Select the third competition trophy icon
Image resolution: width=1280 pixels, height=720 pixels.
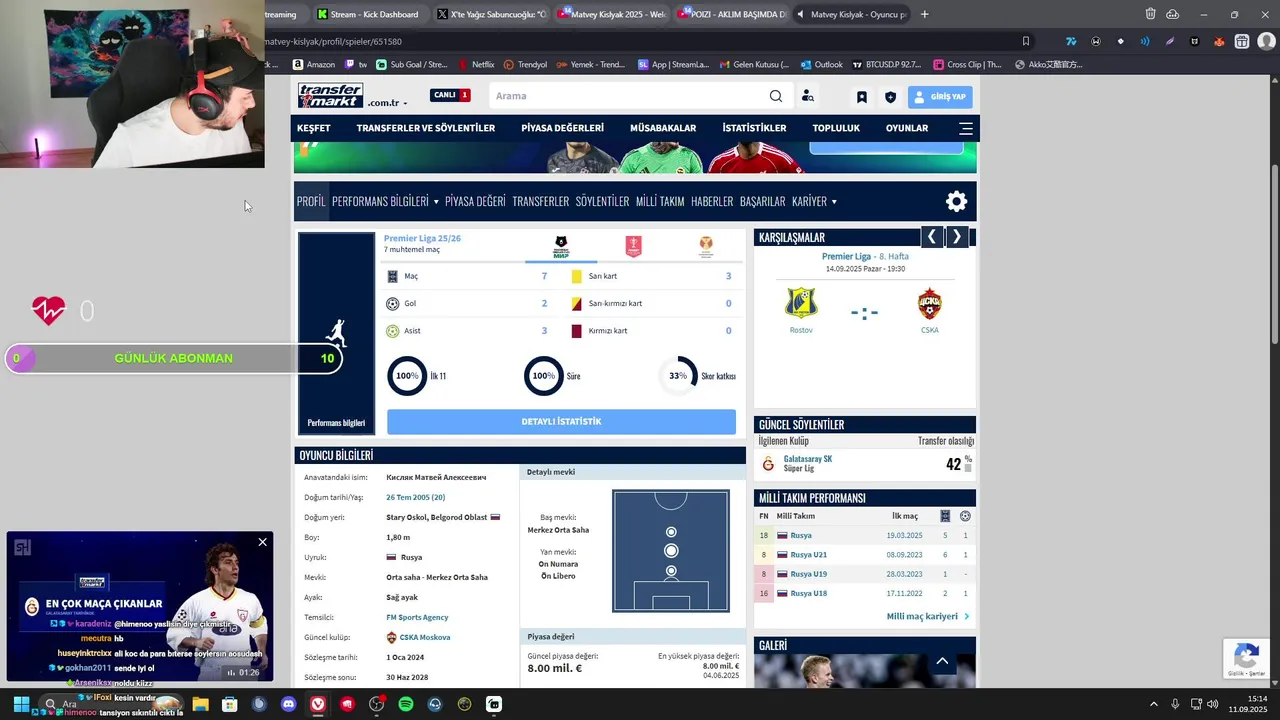706,246
